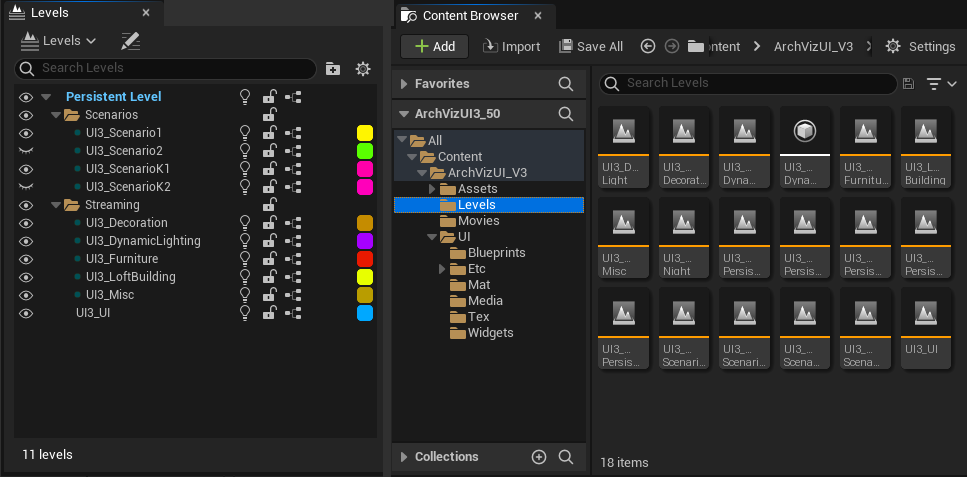
Task: Search the Collections section
Action: pyautogui.click(x=566, y=457)
